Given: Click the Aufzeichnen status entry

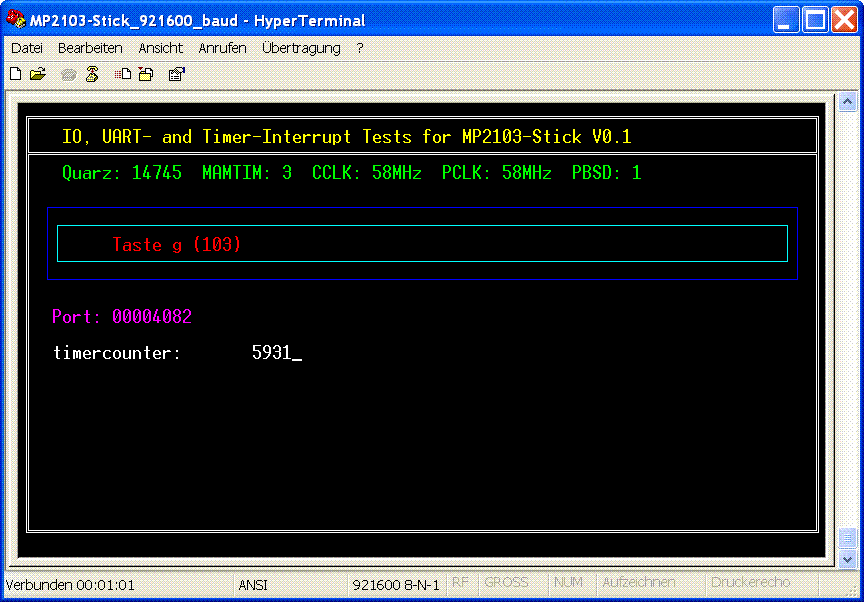Looking at the screenshot, I should click(x=639, y=583).
